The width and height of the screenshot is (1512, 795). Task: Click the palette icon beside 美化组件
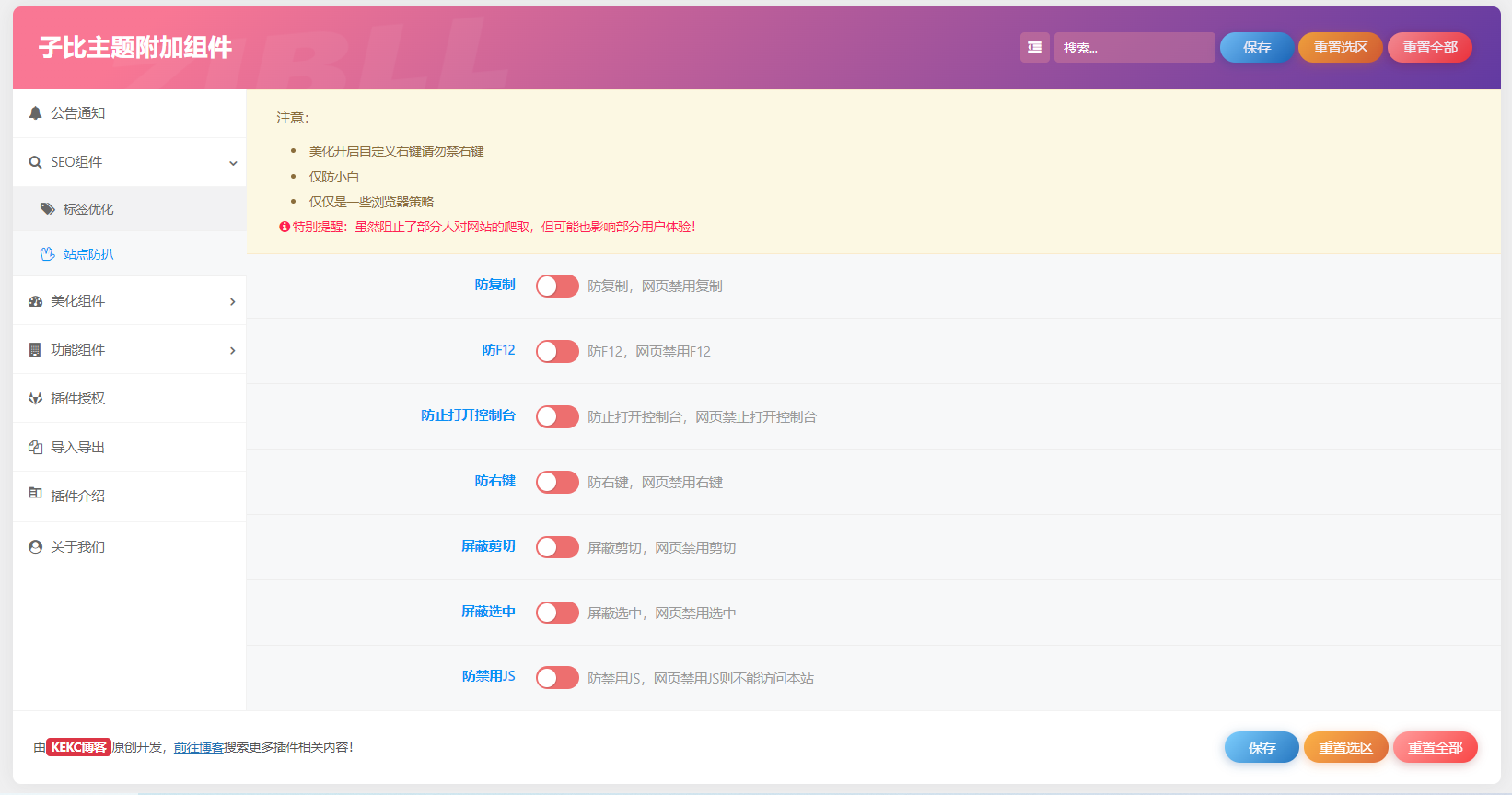point(35,301)
